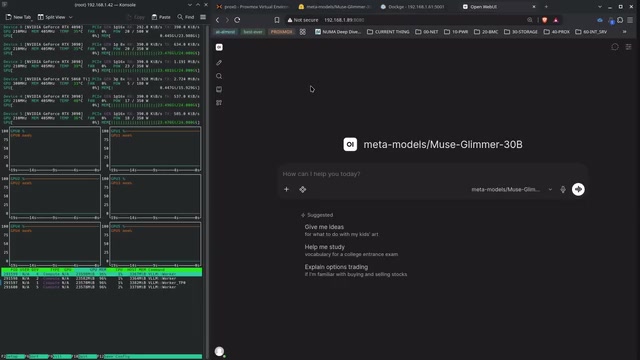Open the CURRENT THING bookmark folder
This screenshot has height=360, width=640.
(388, 32)
